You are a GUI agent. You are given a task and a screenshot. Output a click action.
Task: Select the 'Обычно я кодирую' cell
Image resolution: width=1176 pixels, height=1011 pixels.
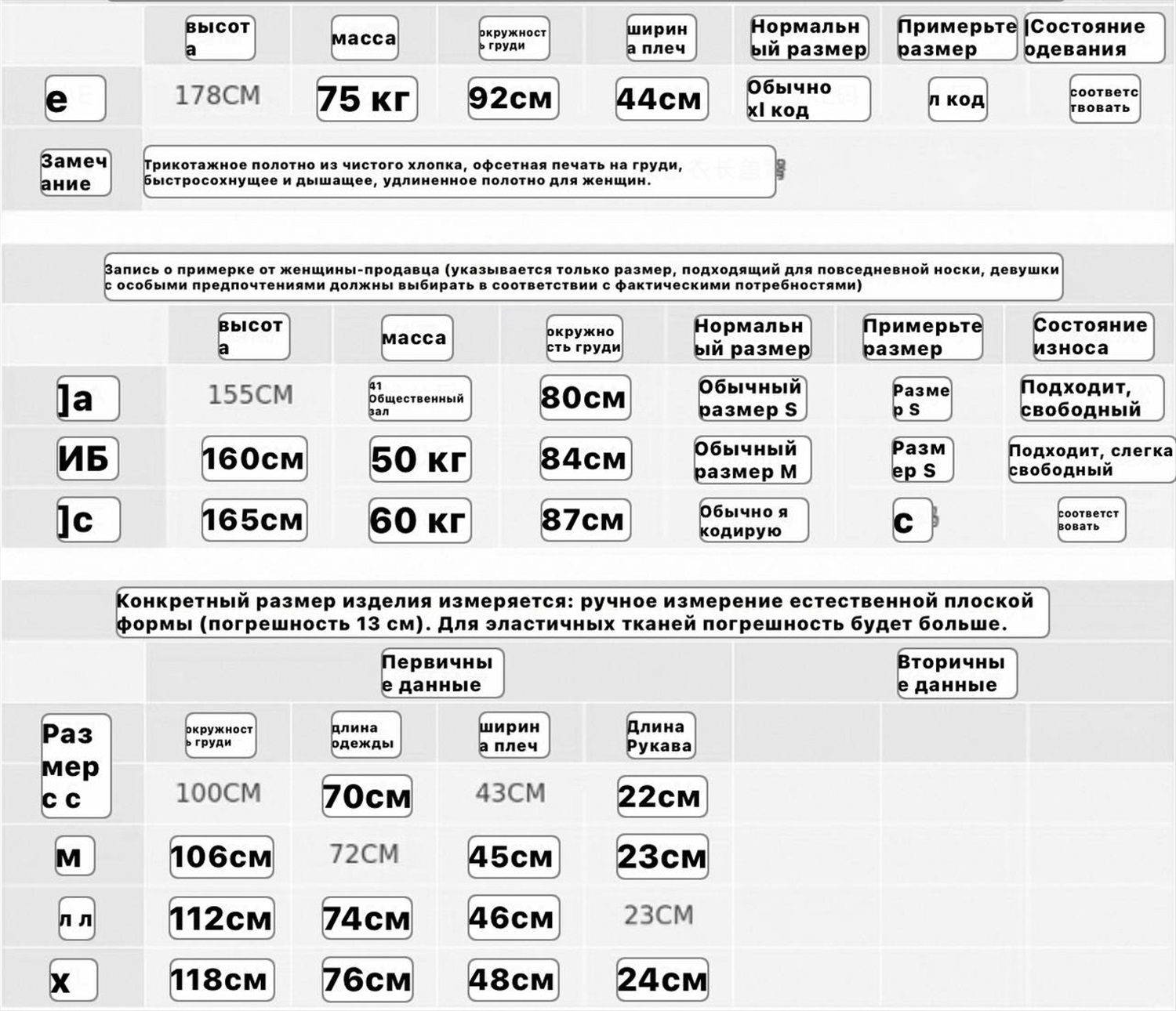[753, 520]
